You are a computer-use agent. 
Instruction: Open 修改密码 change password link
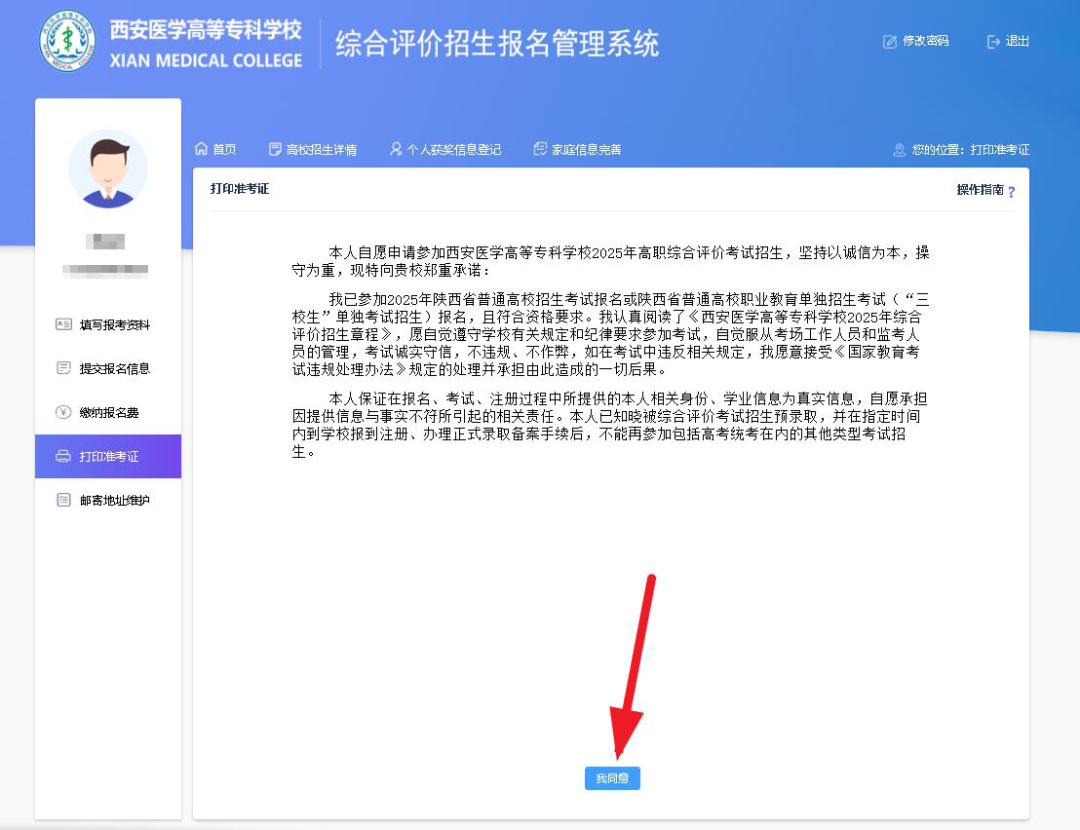tap(925, 41)
